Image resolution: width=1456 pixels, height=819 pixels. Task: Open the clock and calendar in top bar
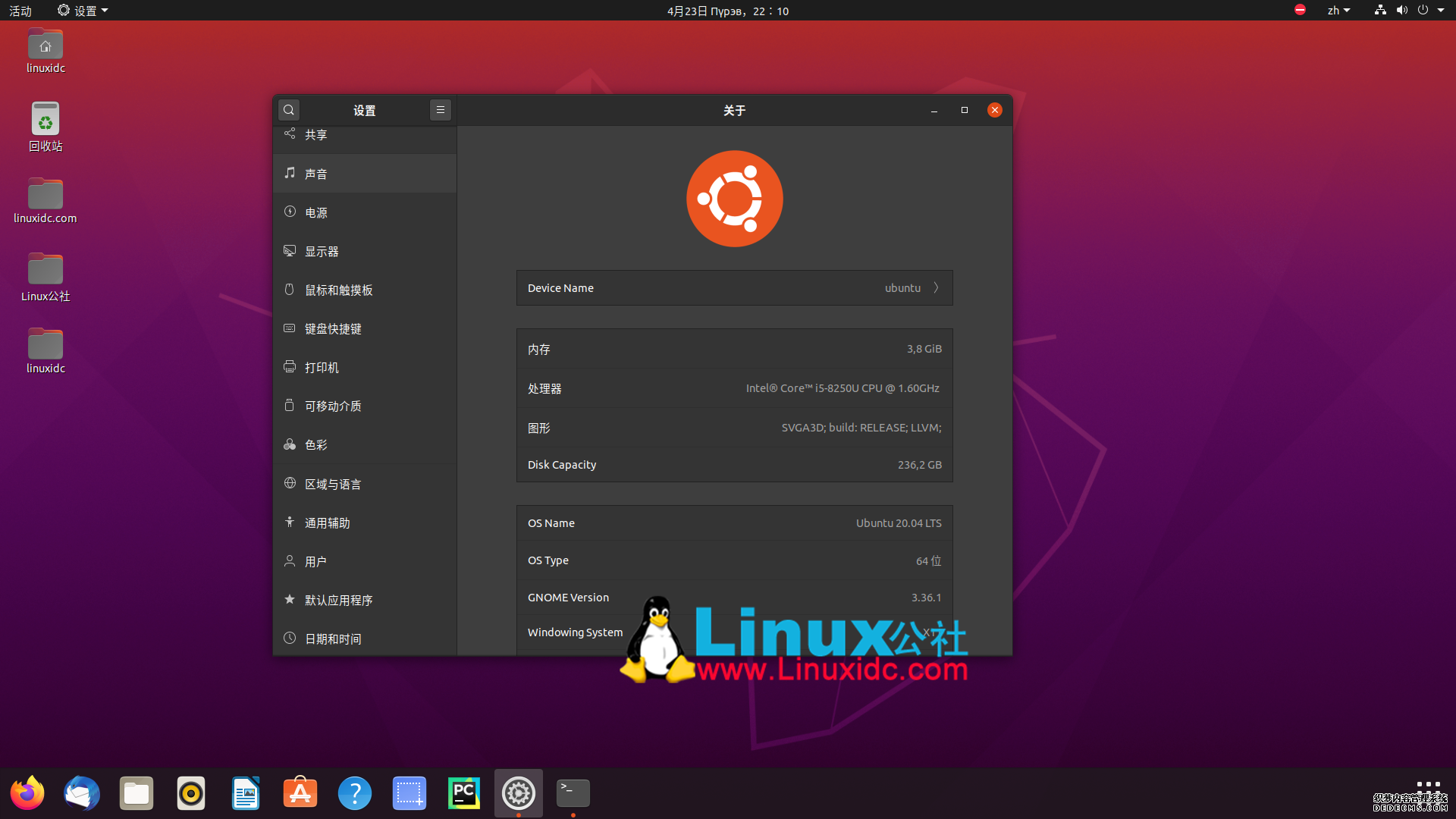coord(728,11)
